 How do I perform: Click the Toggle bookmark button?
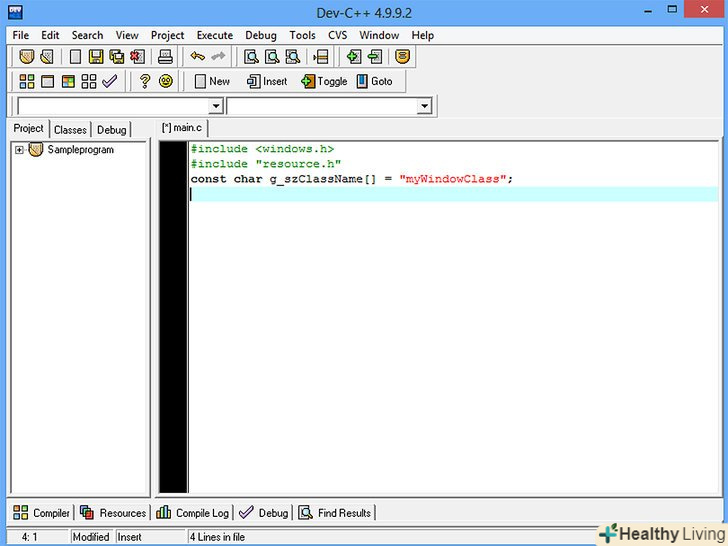pyautogui.click(x=324, y=81)
